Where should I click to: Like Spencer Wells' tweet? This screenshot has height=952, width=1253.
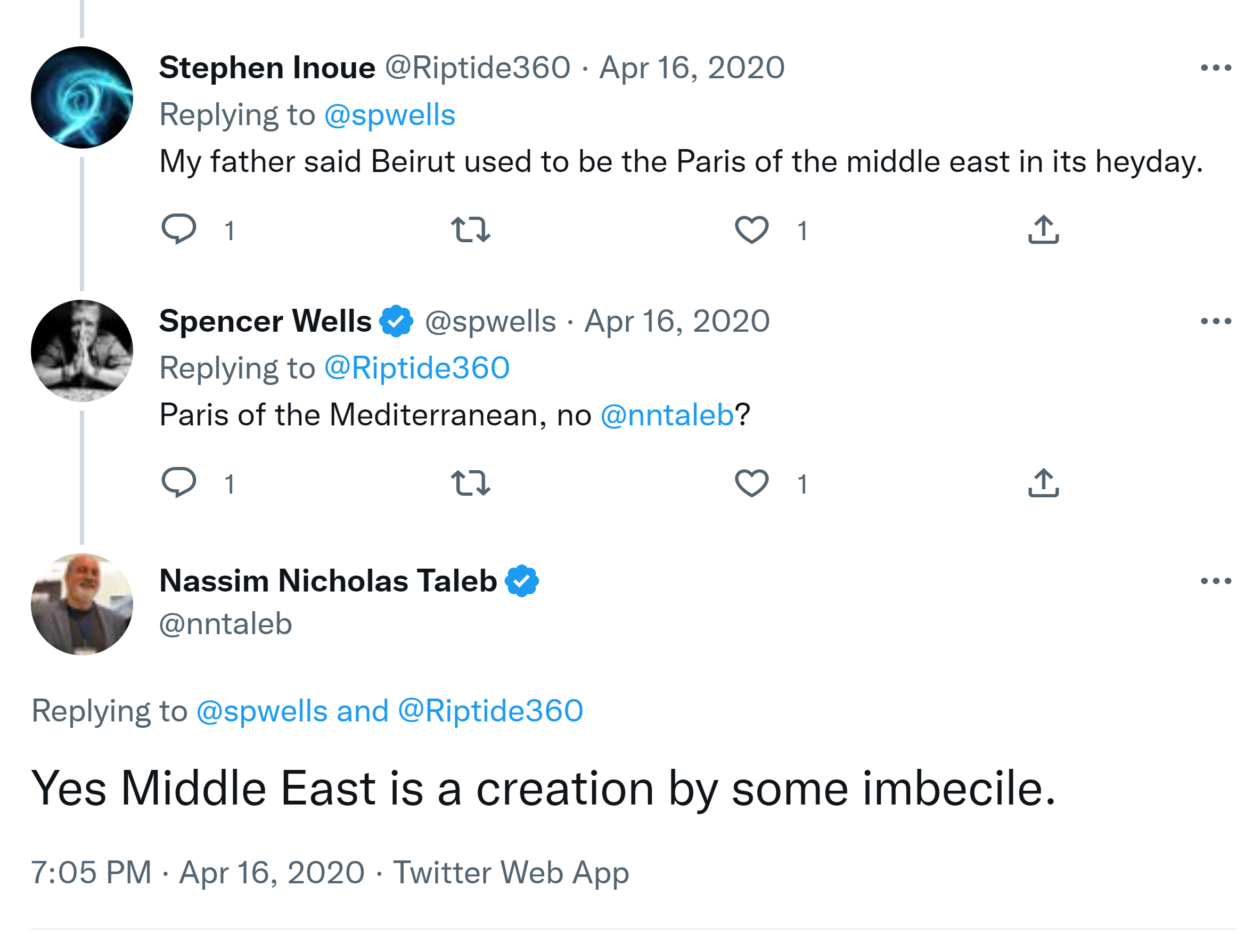[751, 483]
